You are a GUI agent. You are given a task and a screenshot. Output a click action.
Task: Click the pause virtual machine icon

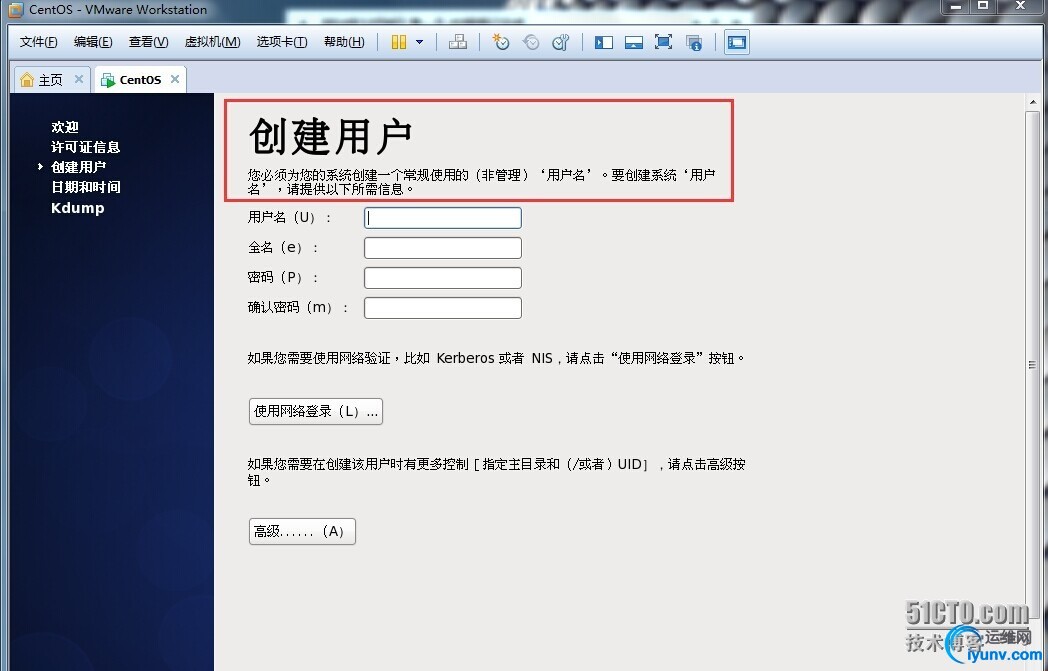(399, 42)
